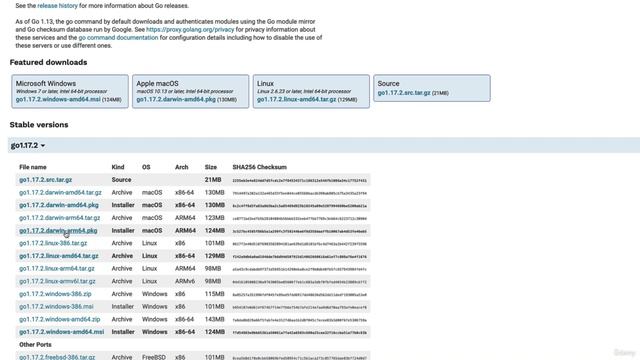Click the Size column header
640x360 pixels.
tap(211, 167)
